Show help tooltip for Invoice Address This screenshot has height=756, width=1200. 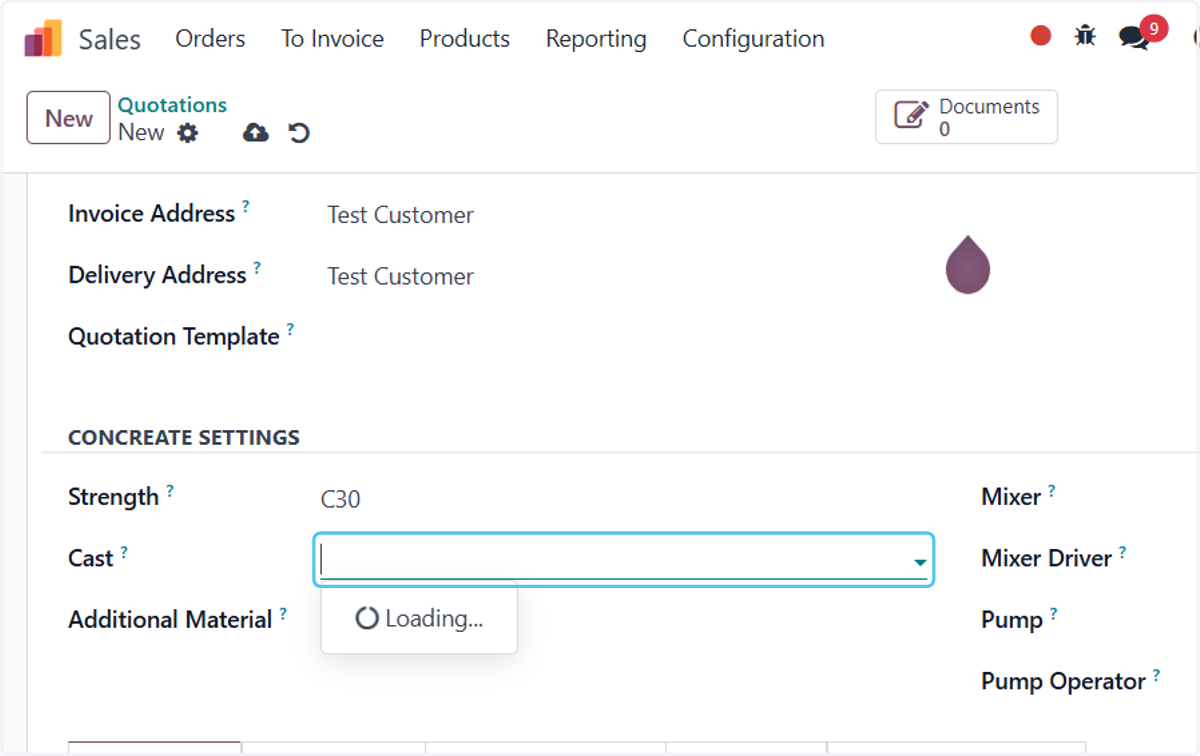click(245, 206)
